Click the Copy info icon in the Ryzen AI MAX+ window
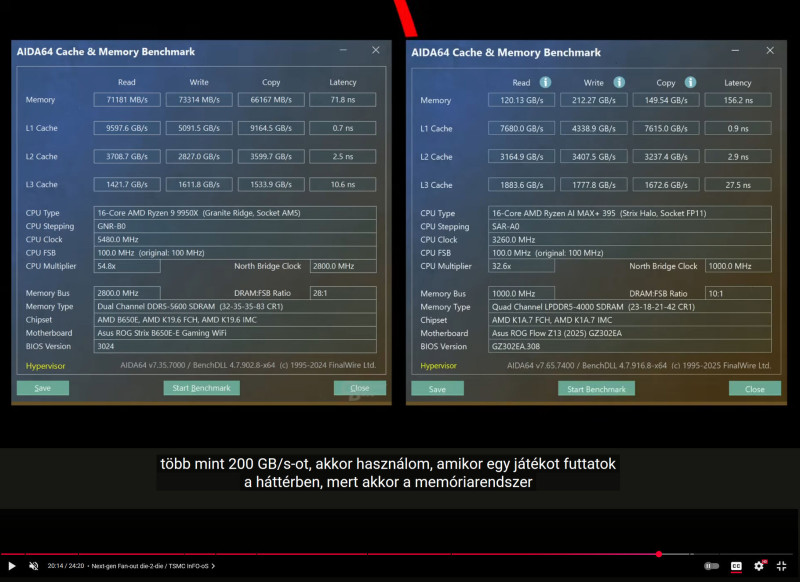This screenshot has width=800, height=582. [690, 82]
